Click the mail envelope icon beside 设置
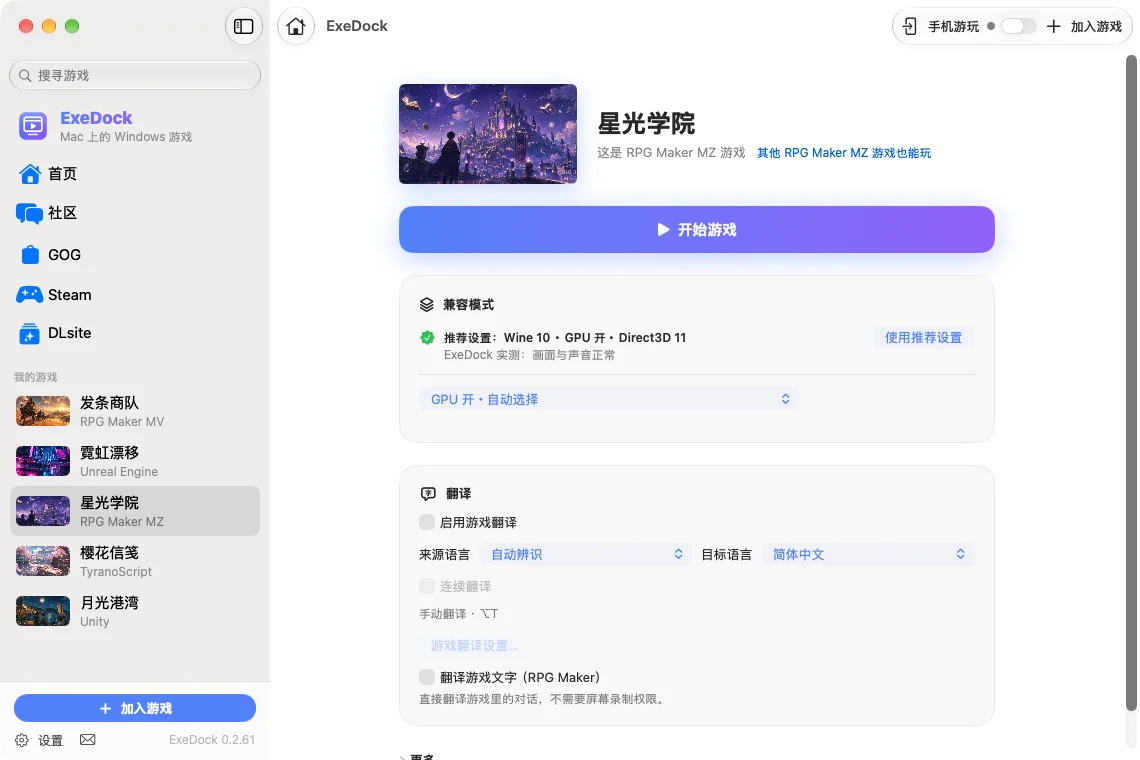Image resolution: width=1140 pixels, height=760 pixels. [88, 740]
